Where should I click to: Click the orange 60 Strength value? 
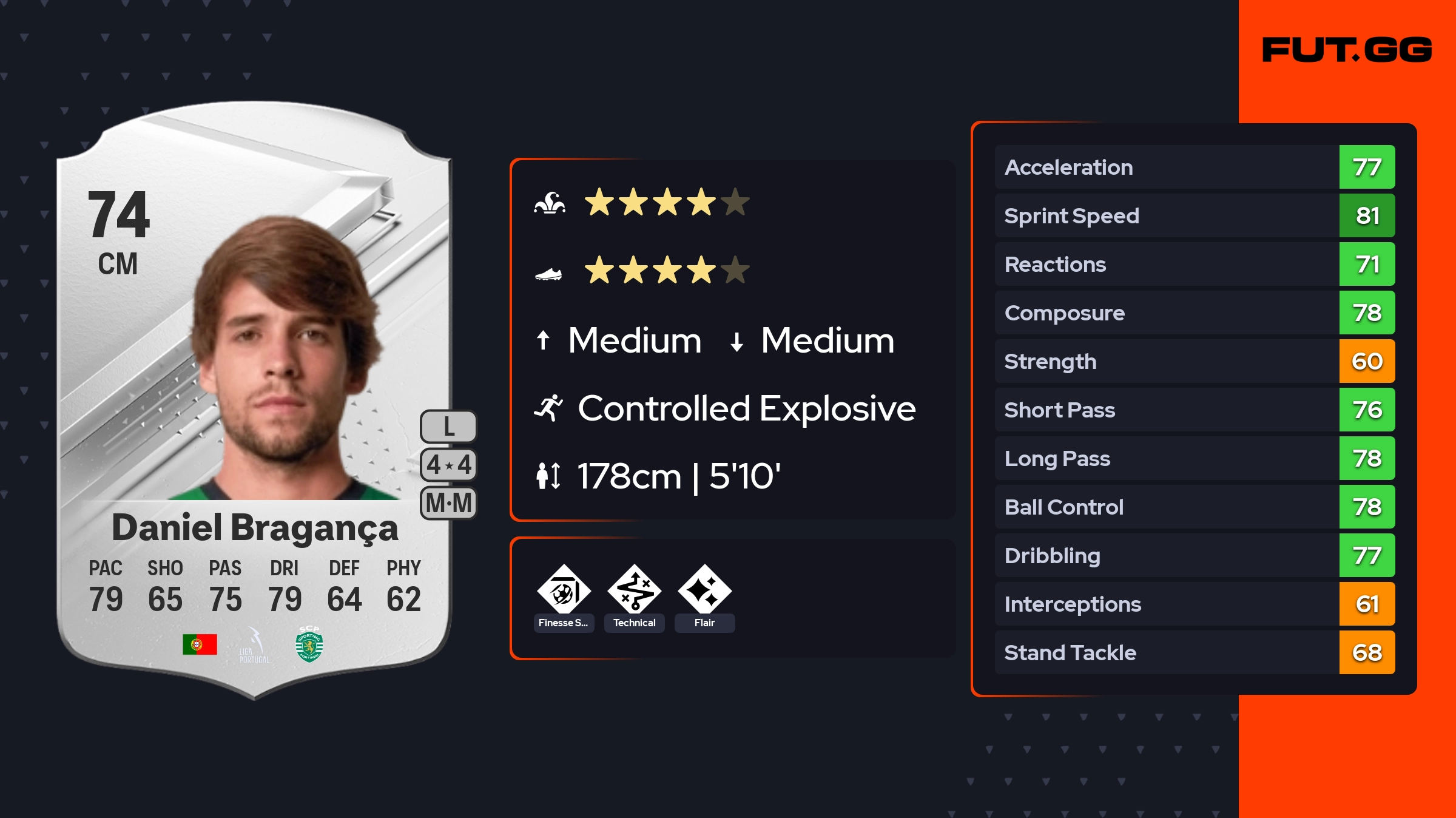pyautogui.click(x=1367, y=361)
